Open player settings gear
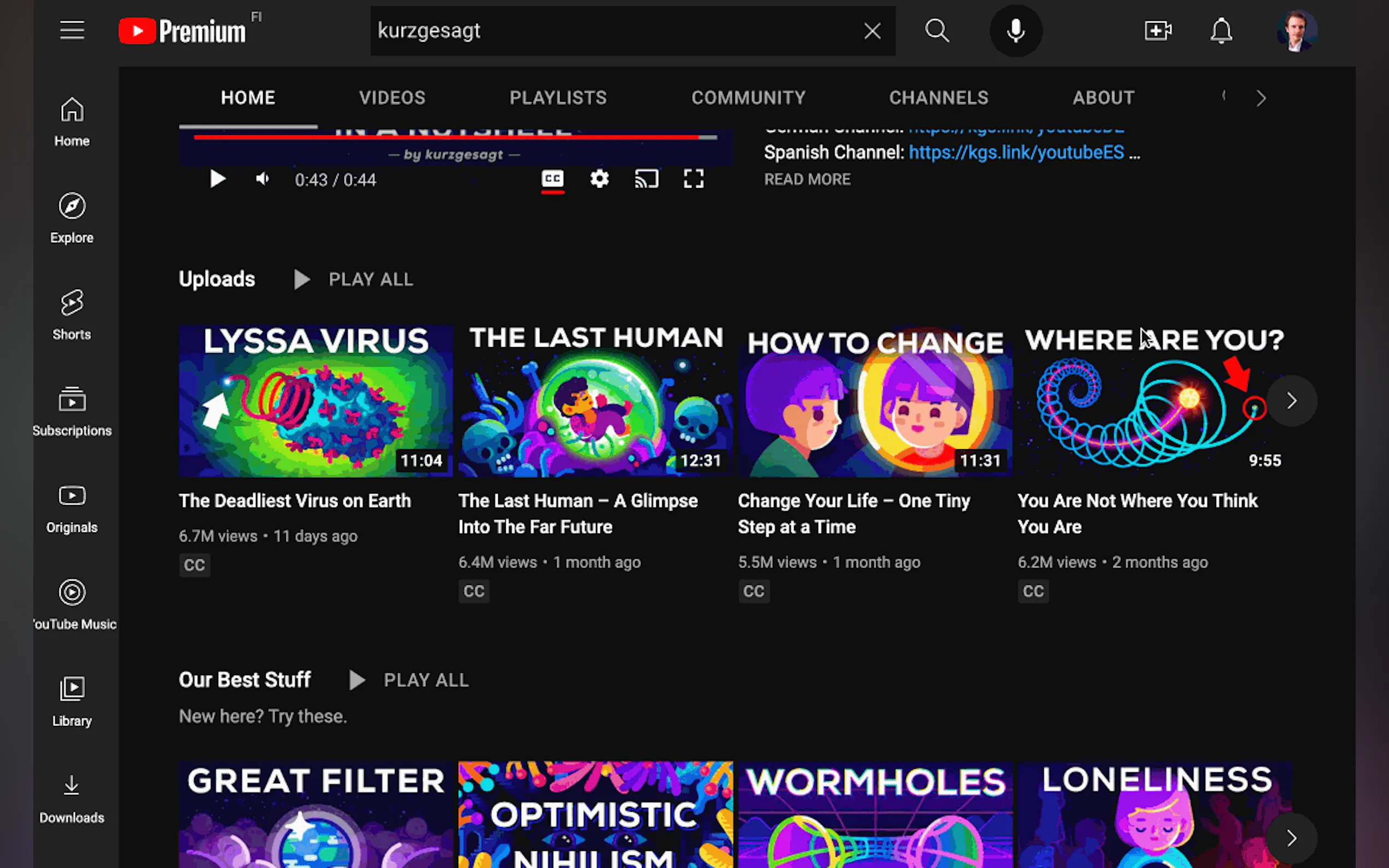1389x868 pixels. 599,180
